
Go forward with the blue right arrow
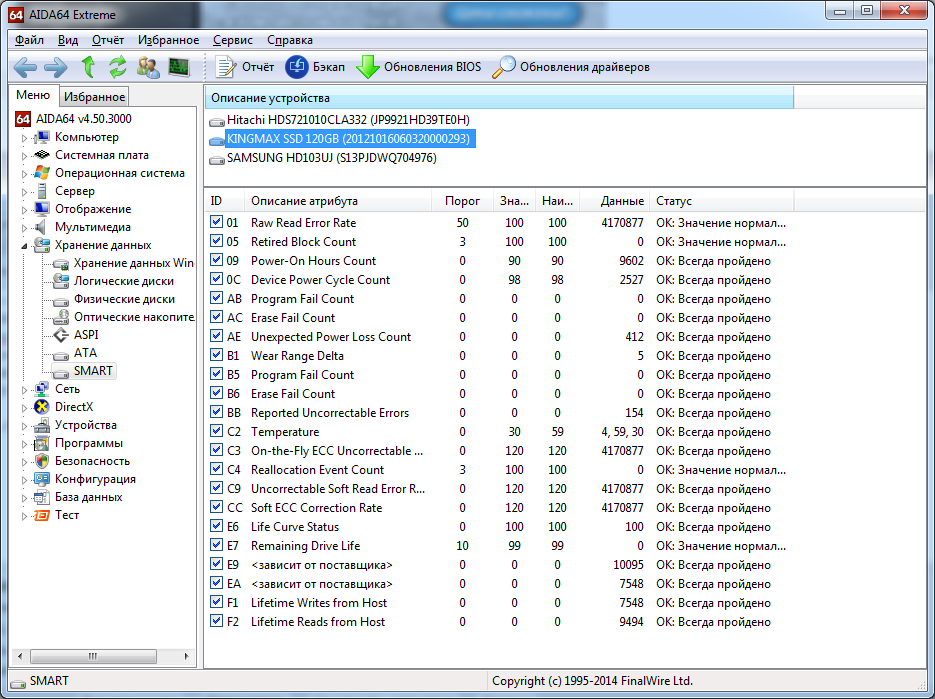tap(56, 67)
